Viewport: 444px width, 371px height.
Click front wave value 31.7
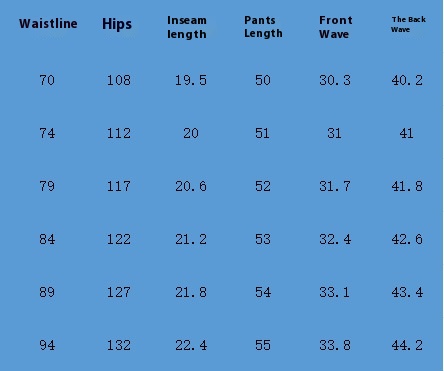(x=335, y=186)
